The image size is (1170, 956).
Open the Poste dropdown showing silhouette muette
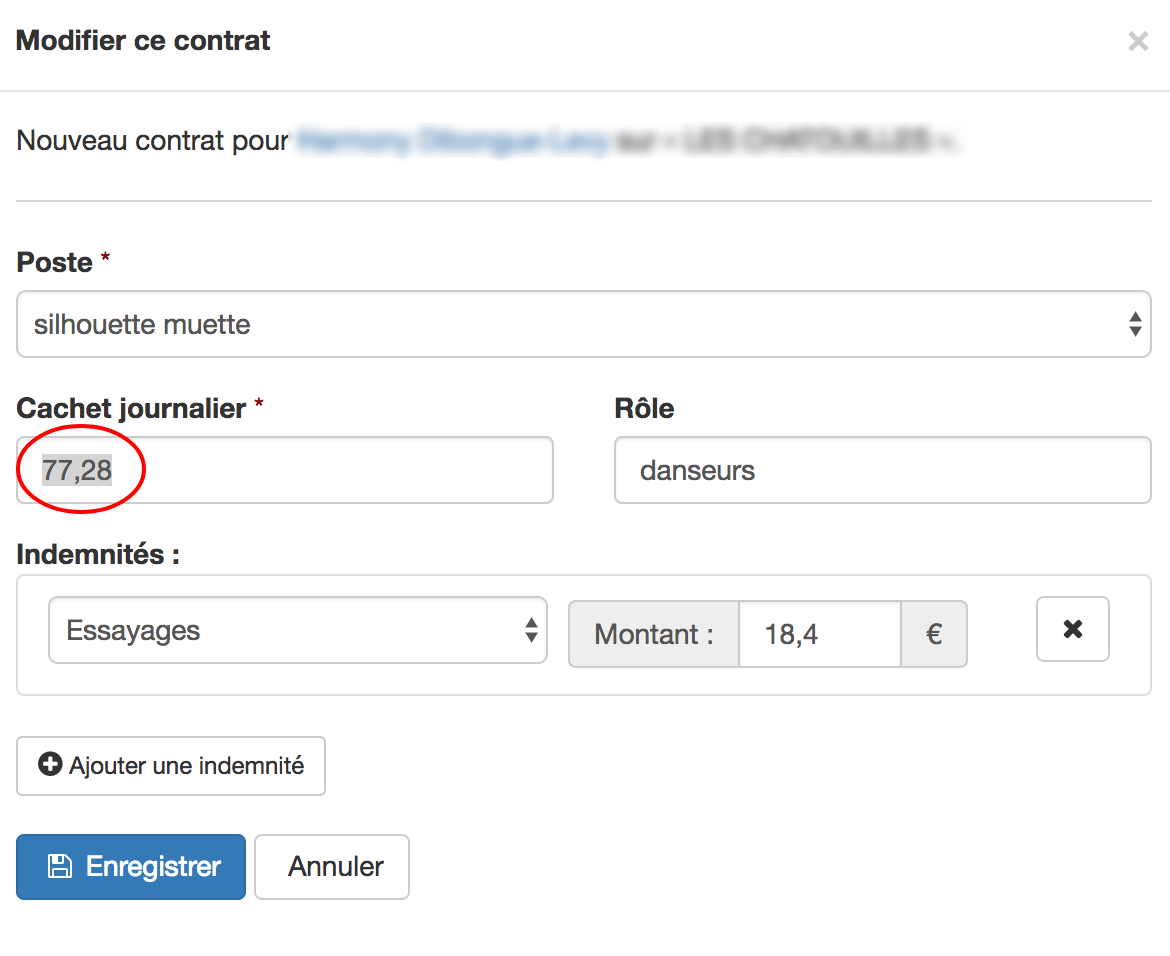(584, 324)
